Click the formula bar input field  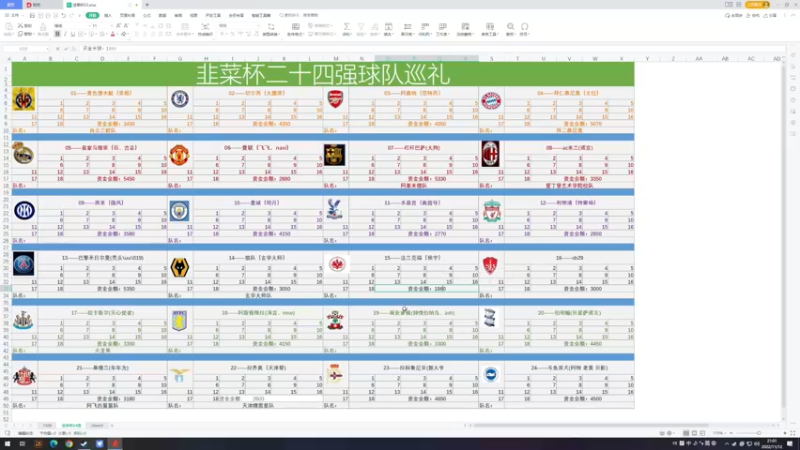coord(431,48)
